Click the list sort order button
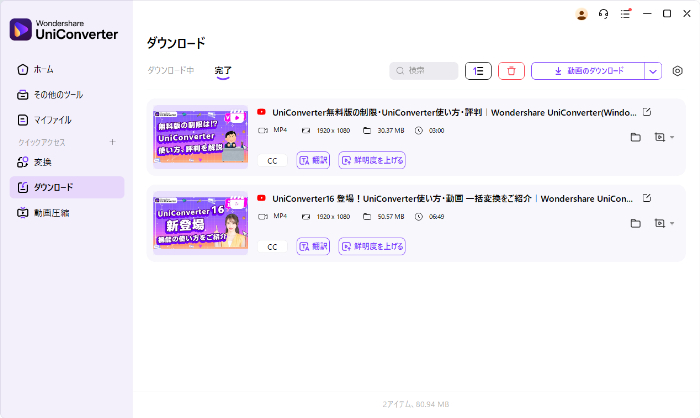The image size is (700, 418). click(x=478, y=71)
